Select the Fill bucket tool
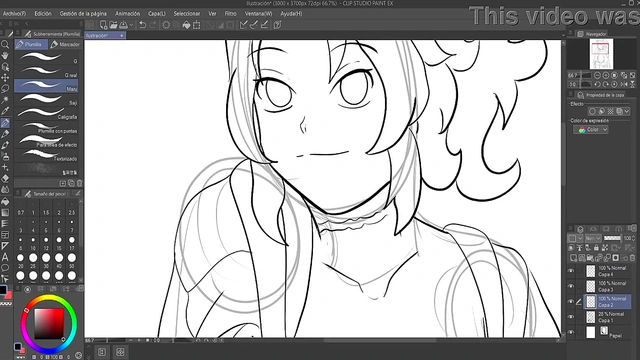This screenshot has width=640, height=360. point(5,201)
